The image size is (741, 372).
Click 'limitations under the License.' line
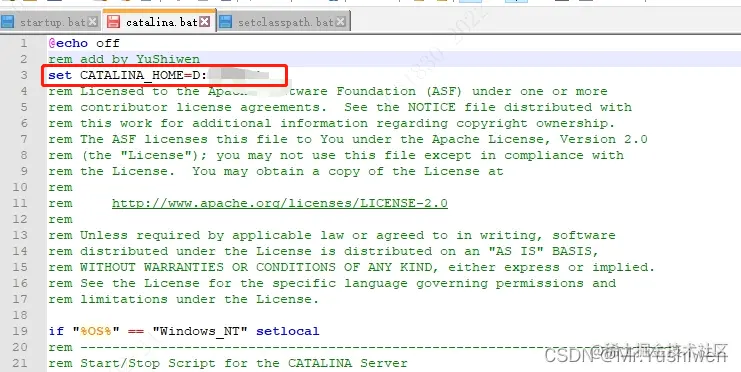click(183, 299)
